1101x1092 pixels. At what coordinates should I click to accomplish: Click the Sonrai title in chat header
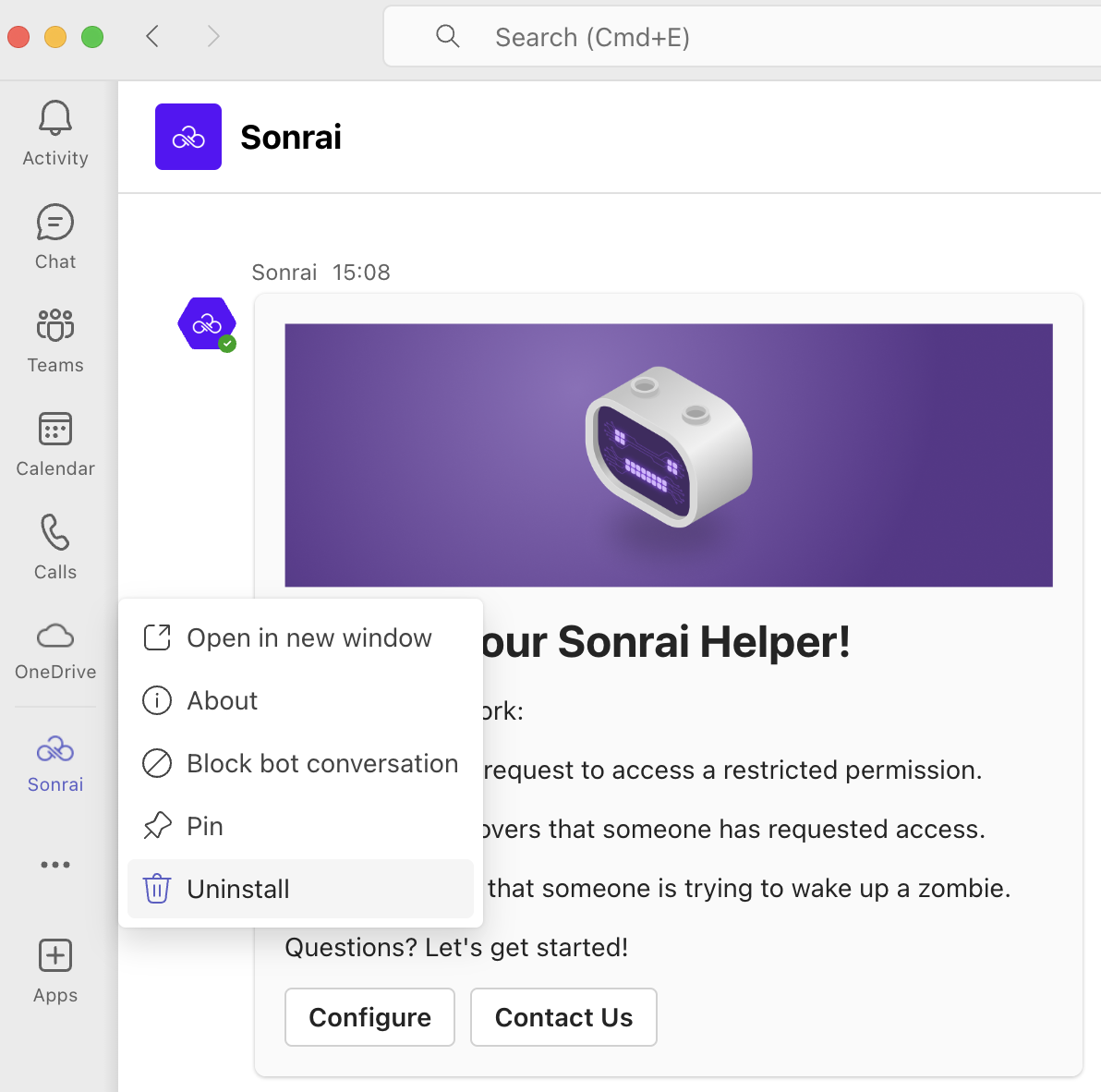coord(291,137)
